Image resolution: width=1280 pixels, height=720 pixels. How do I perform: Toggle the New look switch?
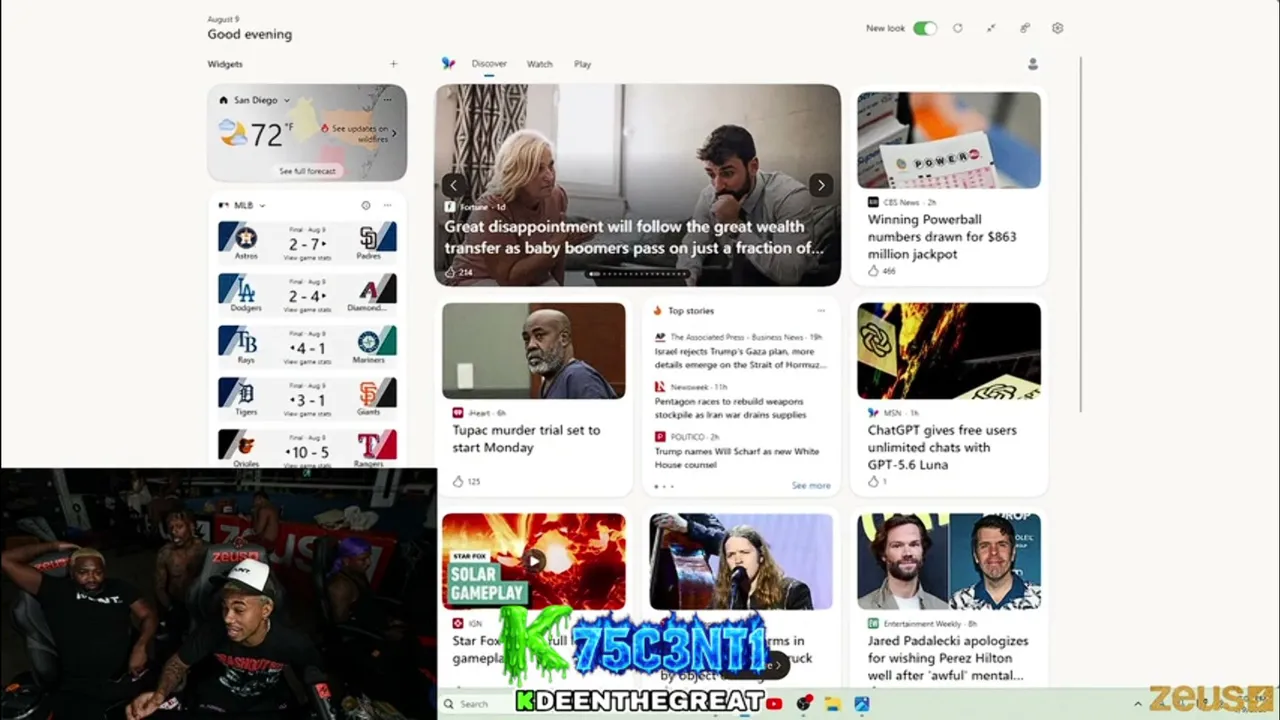925,28
